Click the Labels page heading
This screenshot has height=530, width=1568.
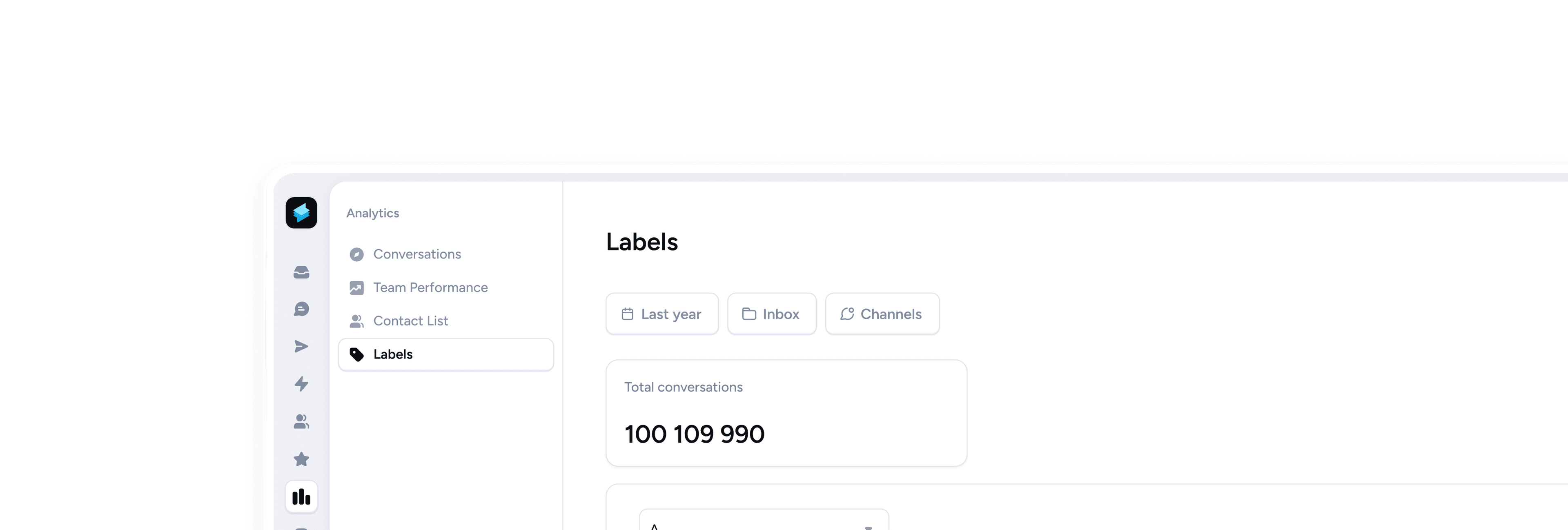point(641,242)
